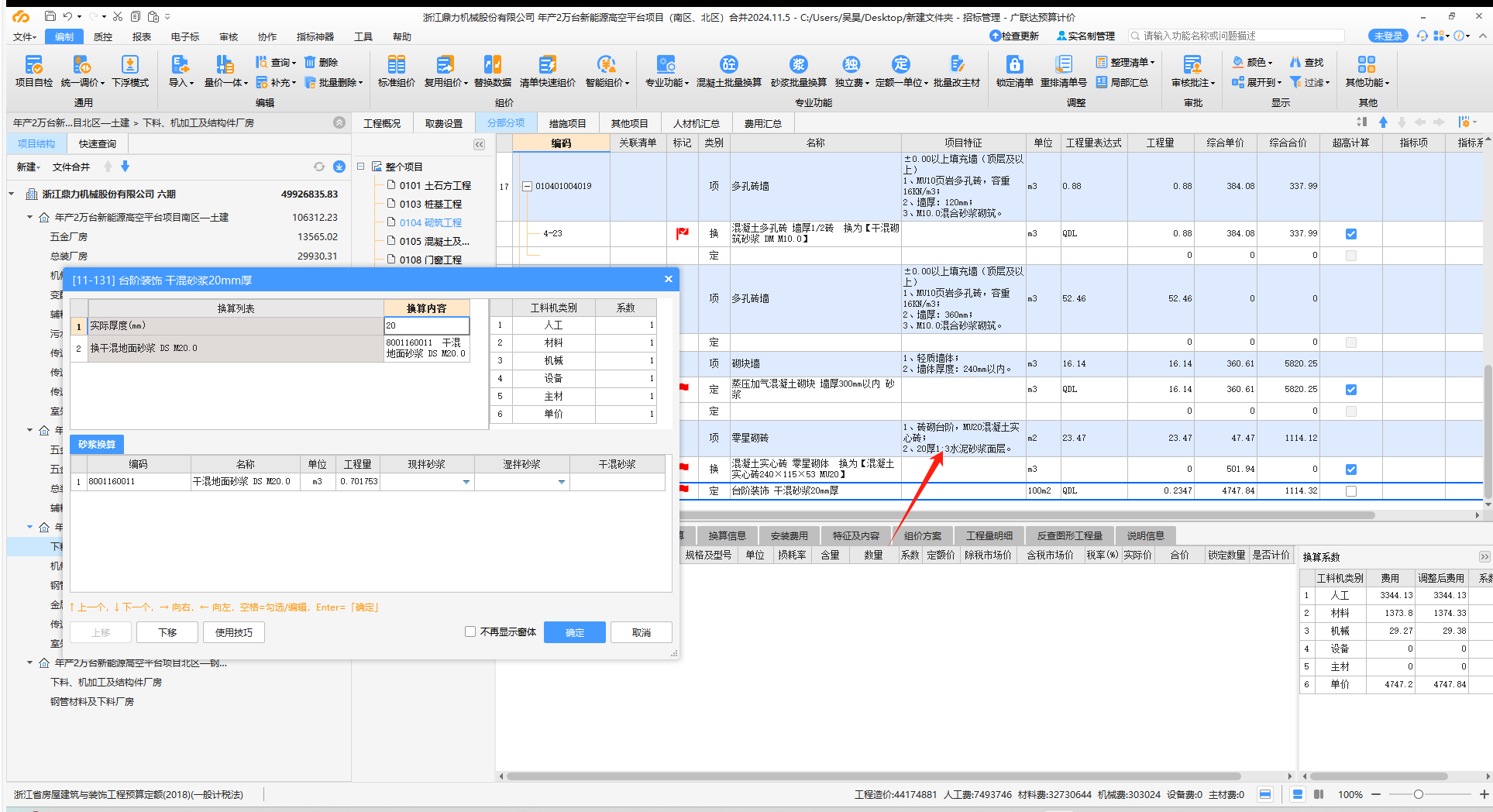Click 使用技巧 button

(234, 632)
